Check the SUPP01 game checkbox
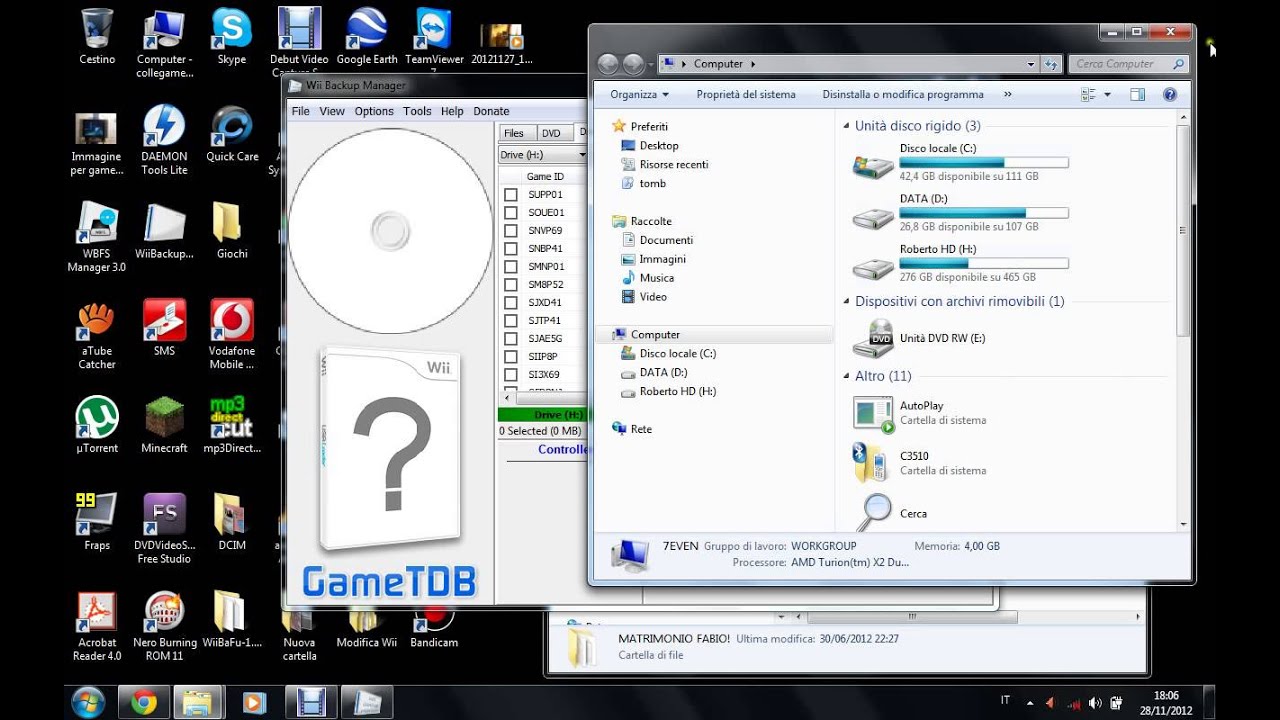 (511, 194)
